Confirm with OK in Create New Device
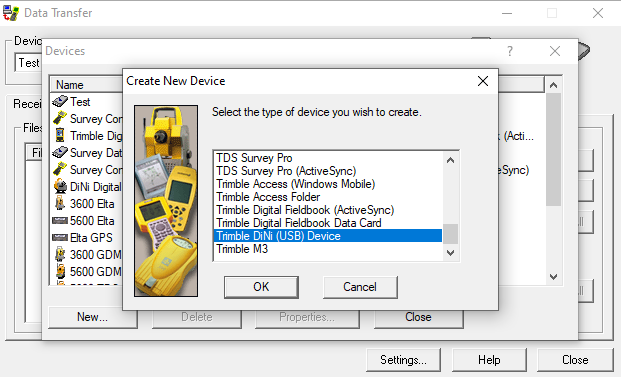Screen dimensions: 621x377 (261, 287)
